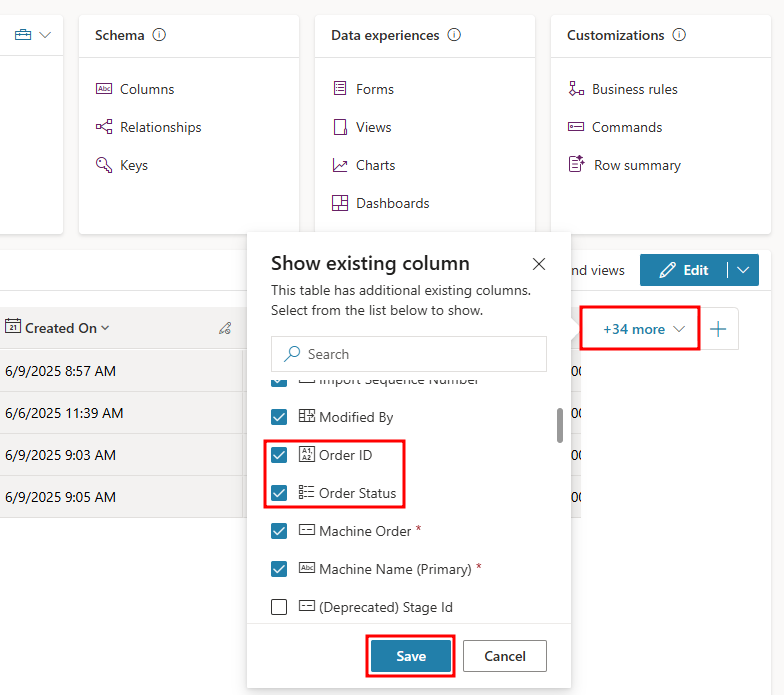
Task: Click the Schema info icon
Action: 159,35
